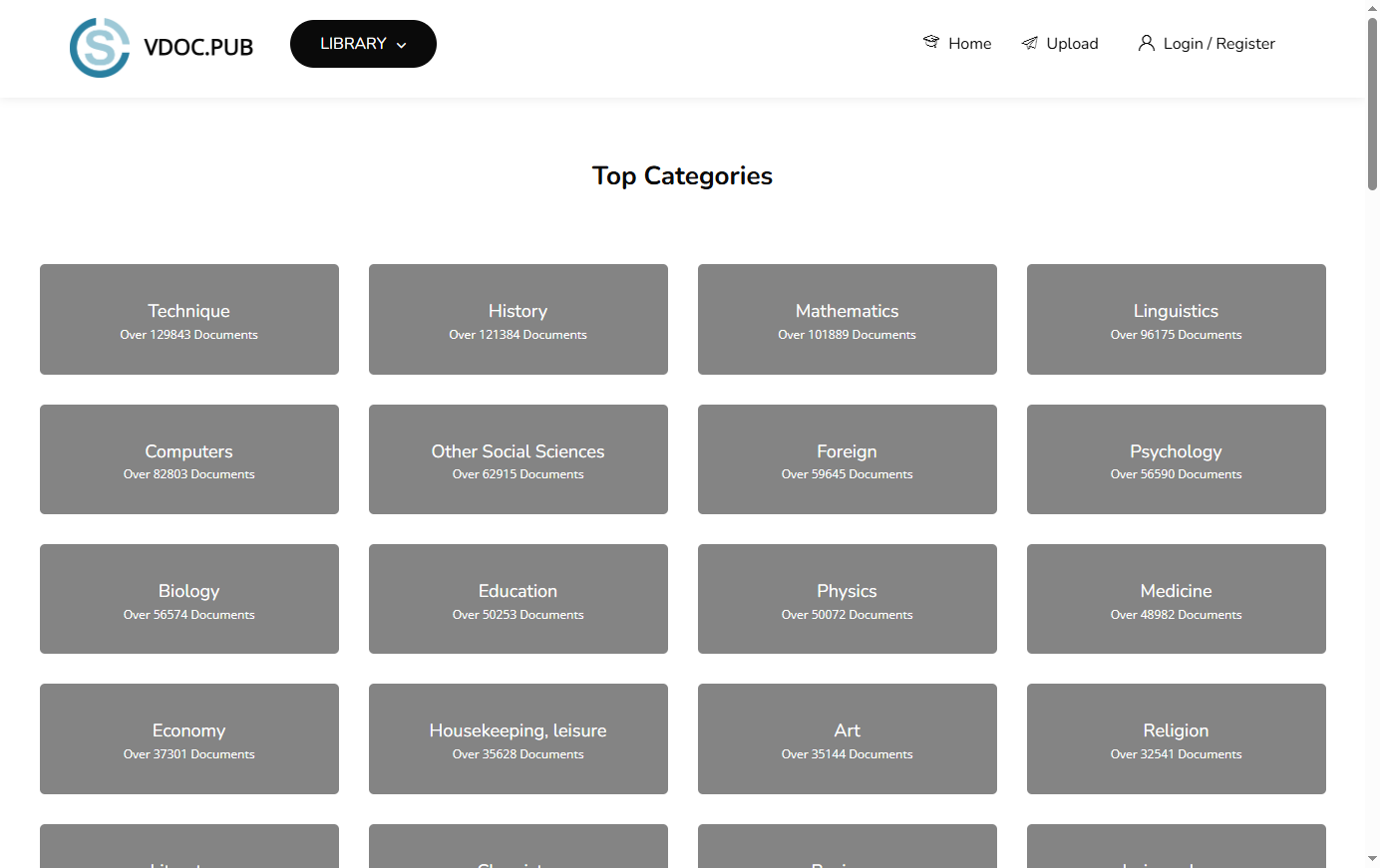The height and width of the screenshot is (868, 1380).
Task: View the Housekeeping, leisure category card
Action: click(x=518, y=738)
